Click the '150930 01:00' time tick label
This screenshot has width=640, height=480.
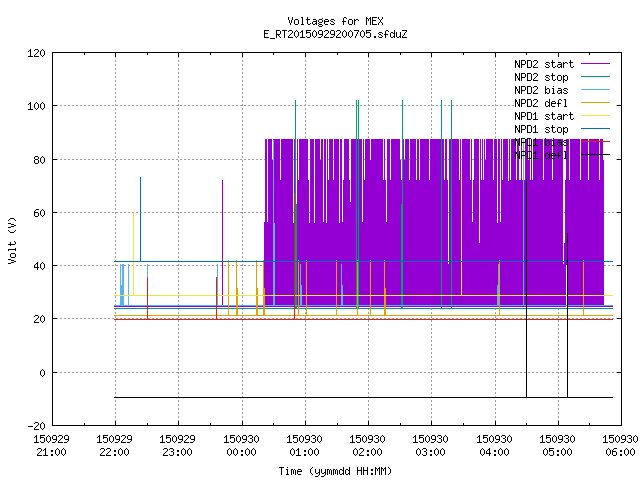(304, 446)
